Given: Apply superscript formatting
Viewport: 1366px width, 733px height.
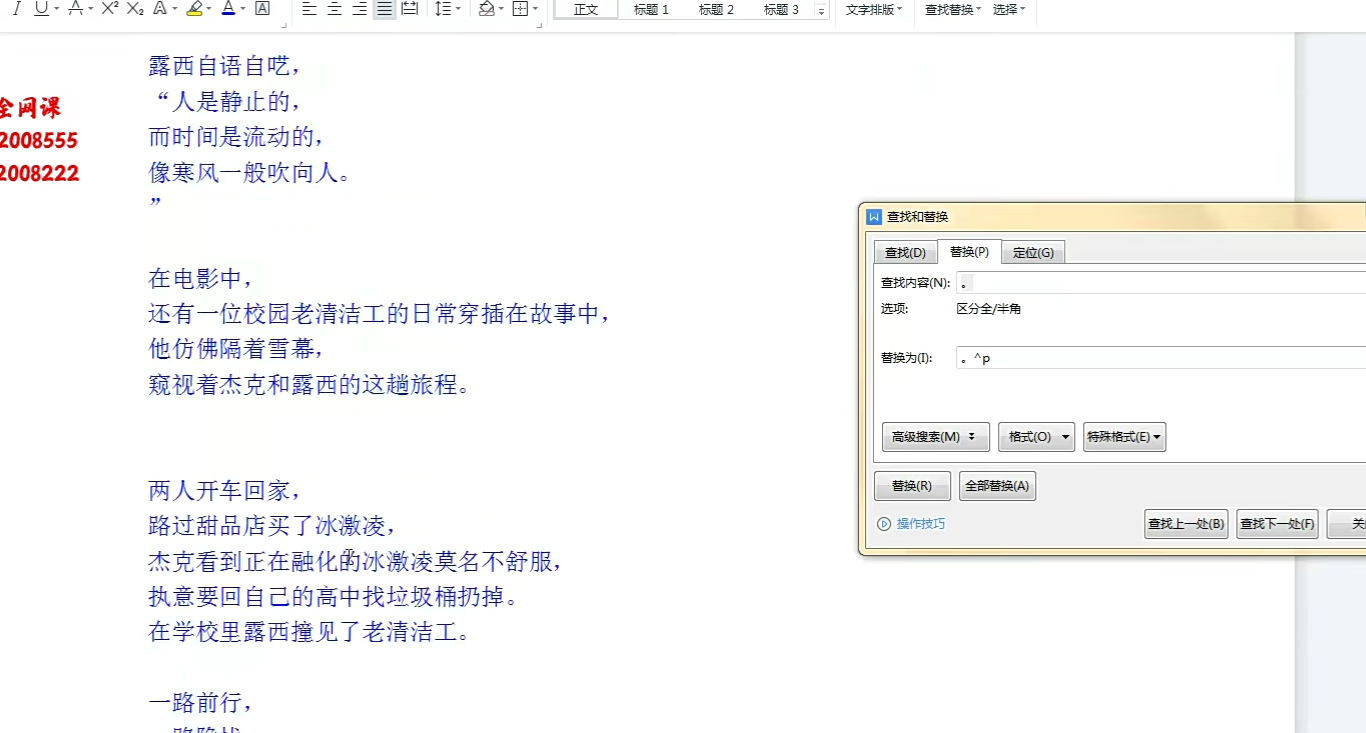Looking at the screenshot, I should (110, 9).
